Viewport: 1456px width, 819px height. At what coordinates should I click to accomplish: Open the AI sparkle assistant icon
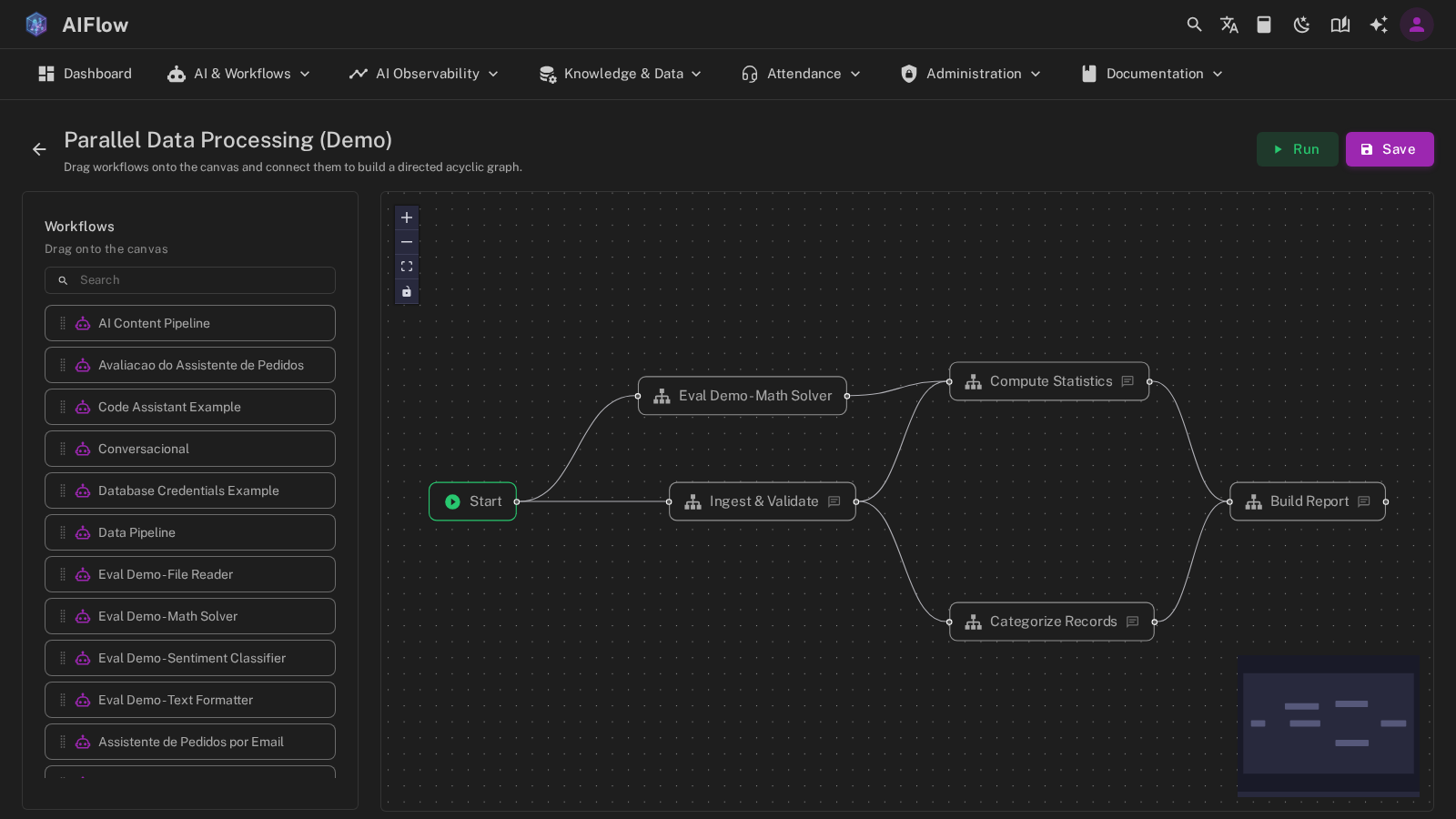click(1379, 25)
